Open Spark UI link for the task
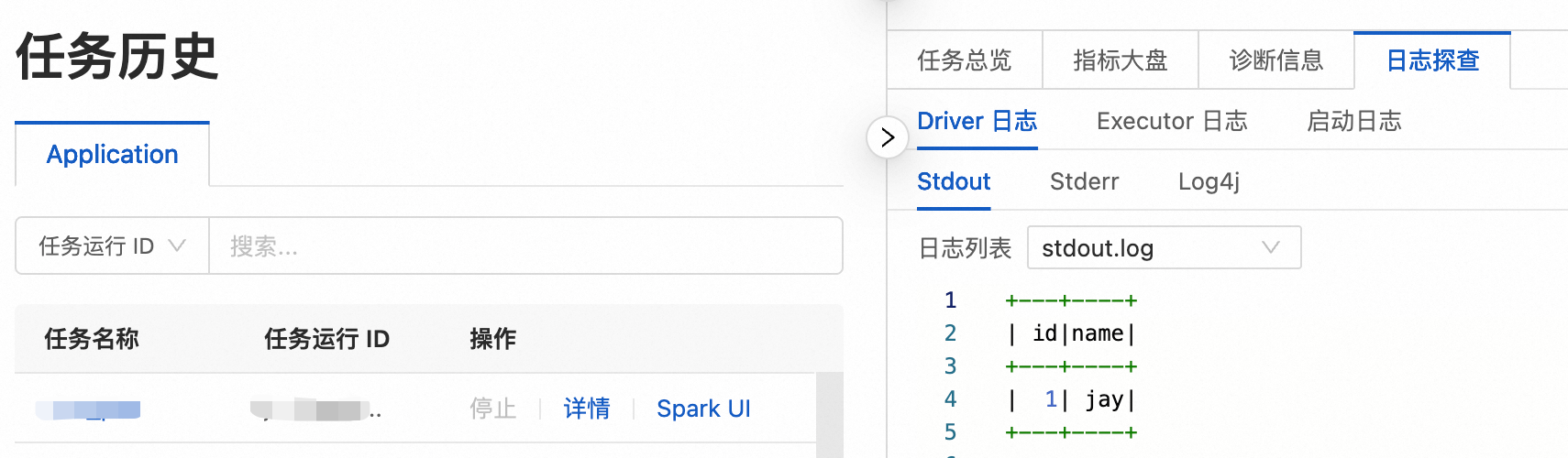The height and width of the screenshot is (458, 1568). coord(703,409)
